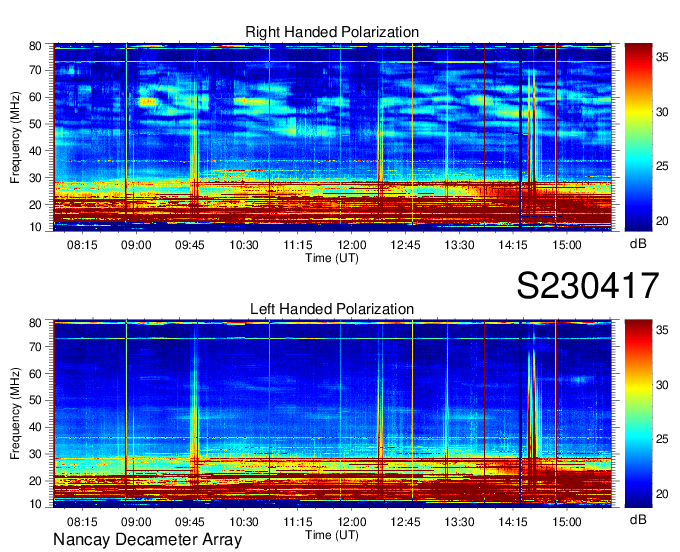Click "20" MHz tick on Left Handed frequency axis
Image resolution: width=680 pixels, height=552 pixels.
[35, 481]
